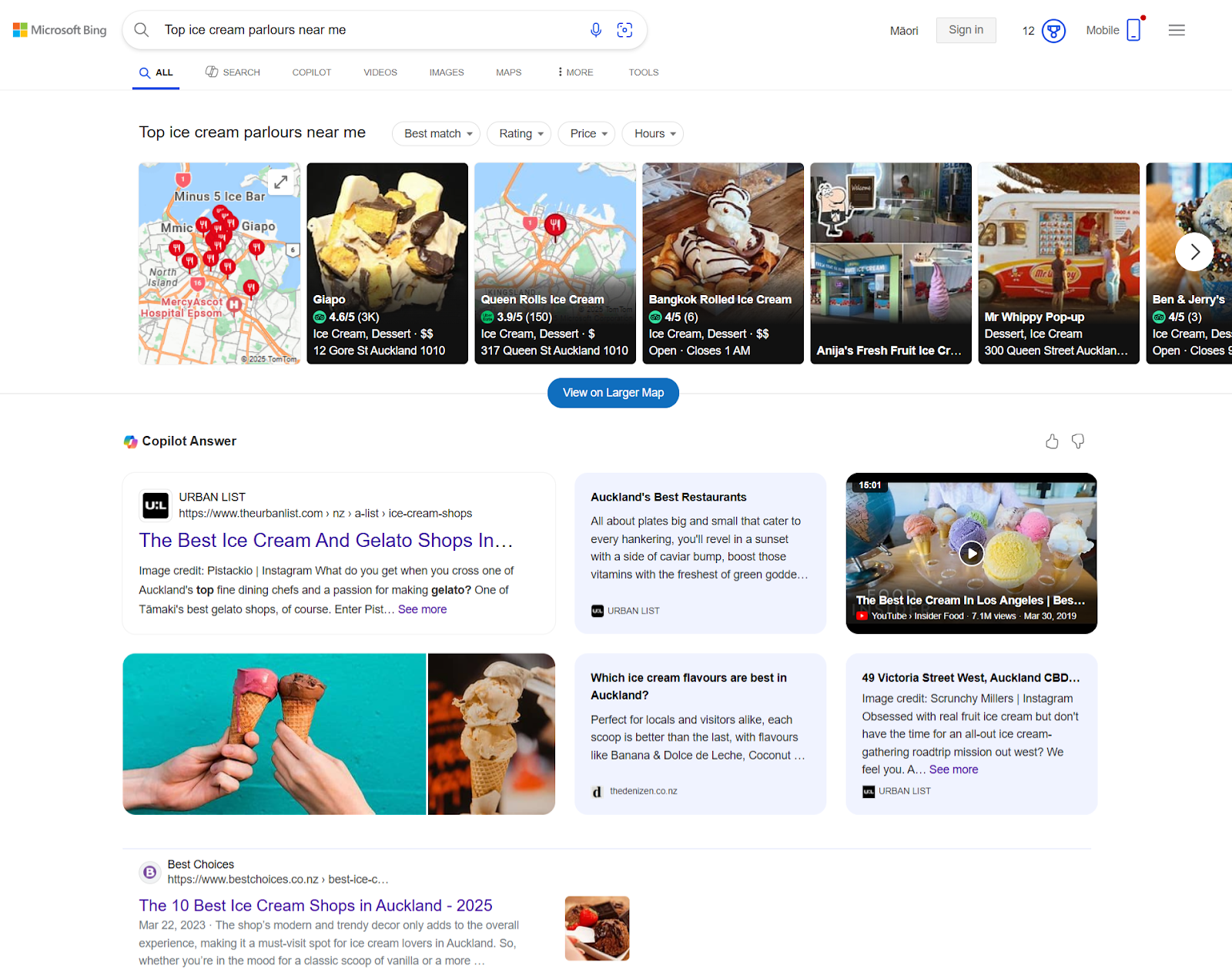Open The Best Ice Cream And Gelato Shops link
Screen dimensions: 1232x979
click(x=326, y=541)
